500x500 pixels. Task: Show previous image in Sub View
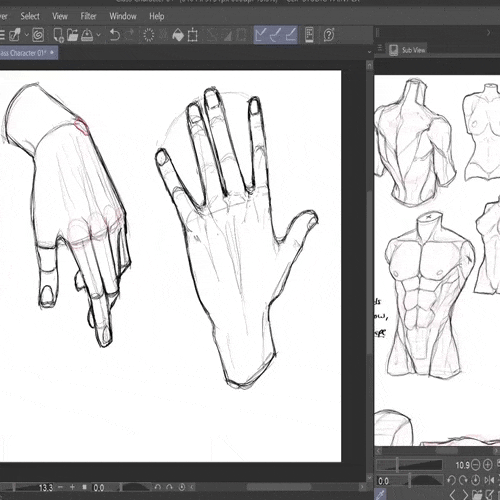click(x=452, y=495)
